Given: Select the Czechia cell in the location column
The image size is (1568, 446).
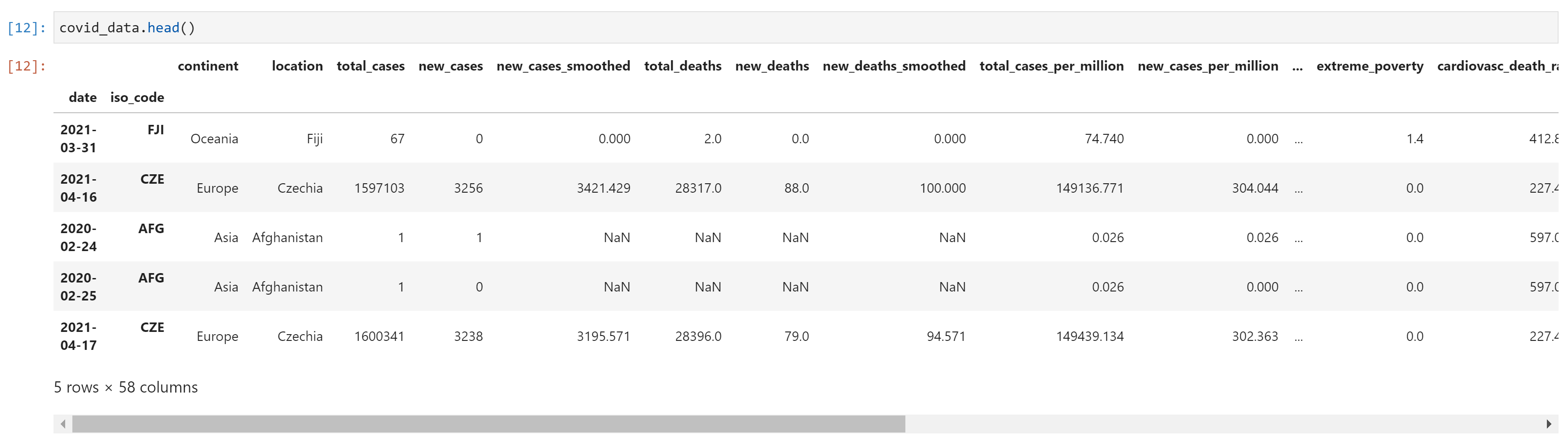Looking at the screenshot, I should tap(301, 187).
